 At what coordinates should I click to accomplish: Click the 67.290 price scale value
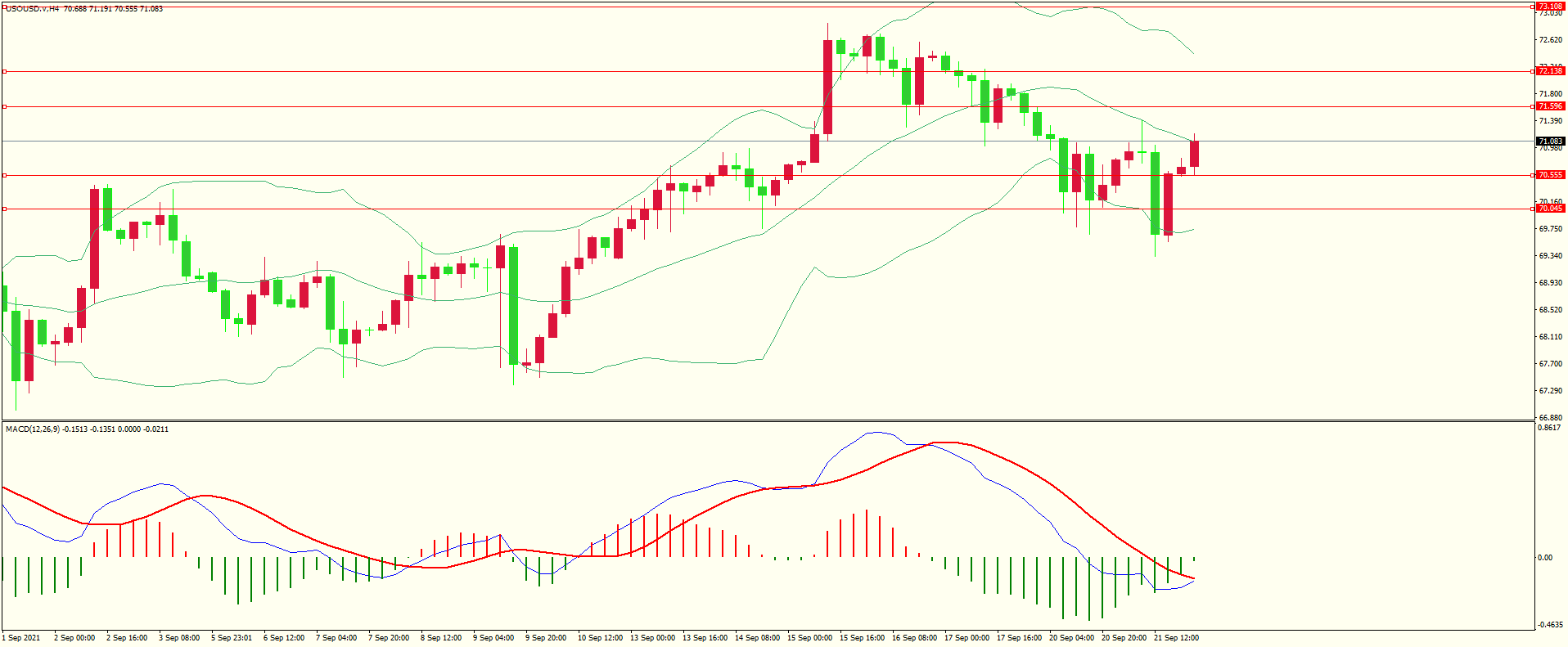pos(1550,391)
